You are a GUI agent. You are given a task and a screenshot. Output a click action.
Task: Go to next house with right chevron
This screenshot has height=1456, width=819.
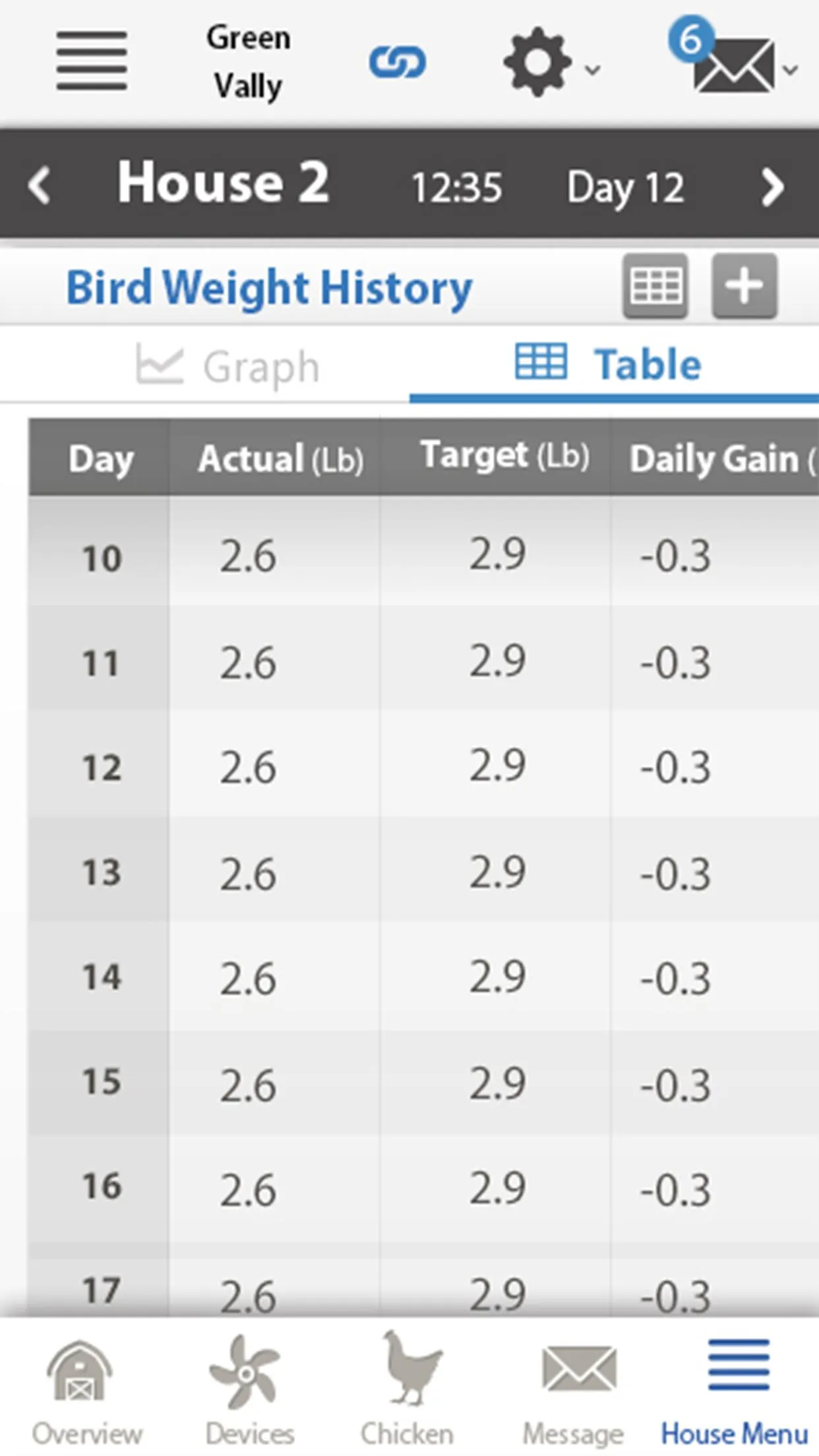point(772,187)
